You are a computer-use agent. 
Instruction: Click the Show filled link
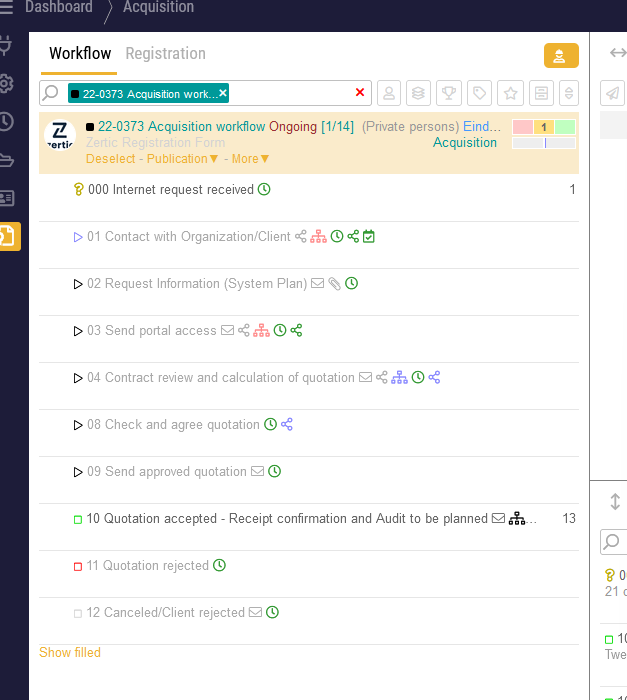(x=70, y=653)
